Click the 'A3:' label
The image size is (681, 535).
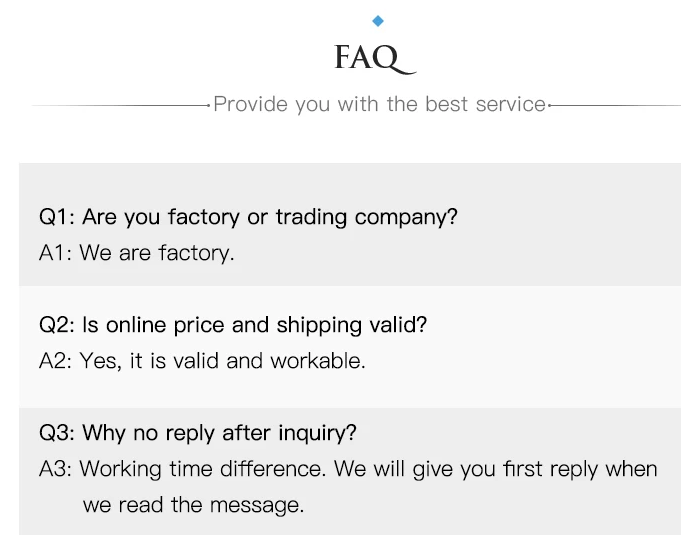tap(56, 469)
